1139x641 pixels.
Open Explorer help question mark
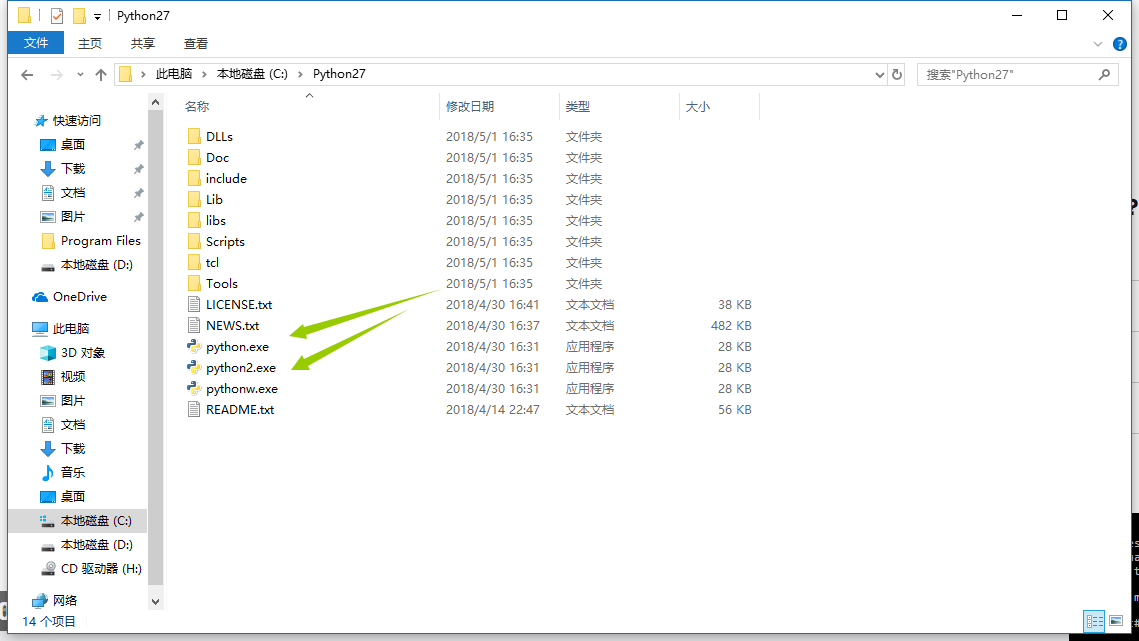1120,44
